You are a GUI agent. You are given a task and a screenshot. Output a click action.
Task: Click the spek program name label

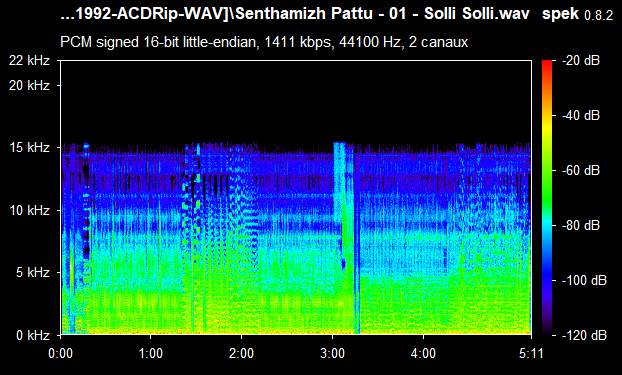(x=560, y=14)
